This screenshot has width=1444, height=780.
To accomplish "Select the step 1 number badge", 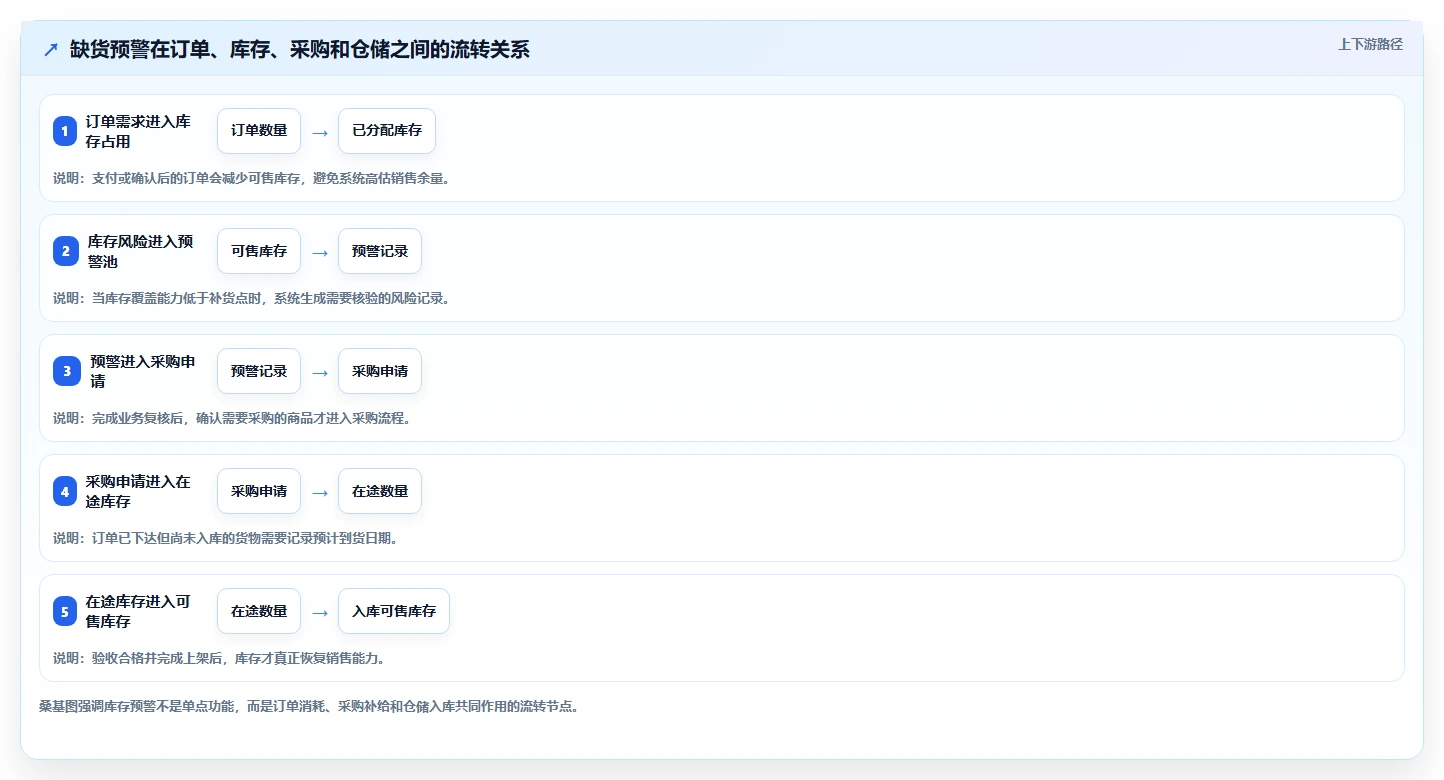I will pos(65,131).
